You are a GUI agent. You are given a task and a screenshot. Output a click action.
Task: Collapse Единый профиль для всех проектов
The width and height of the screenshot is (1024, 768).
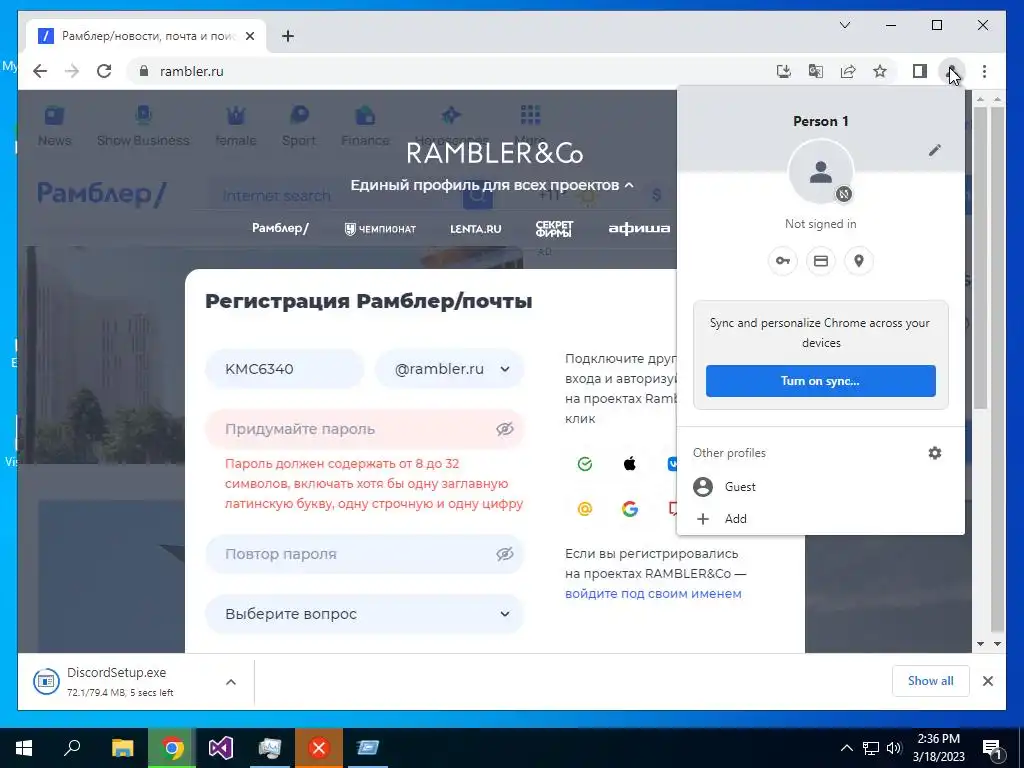click(x=492, y=185)
